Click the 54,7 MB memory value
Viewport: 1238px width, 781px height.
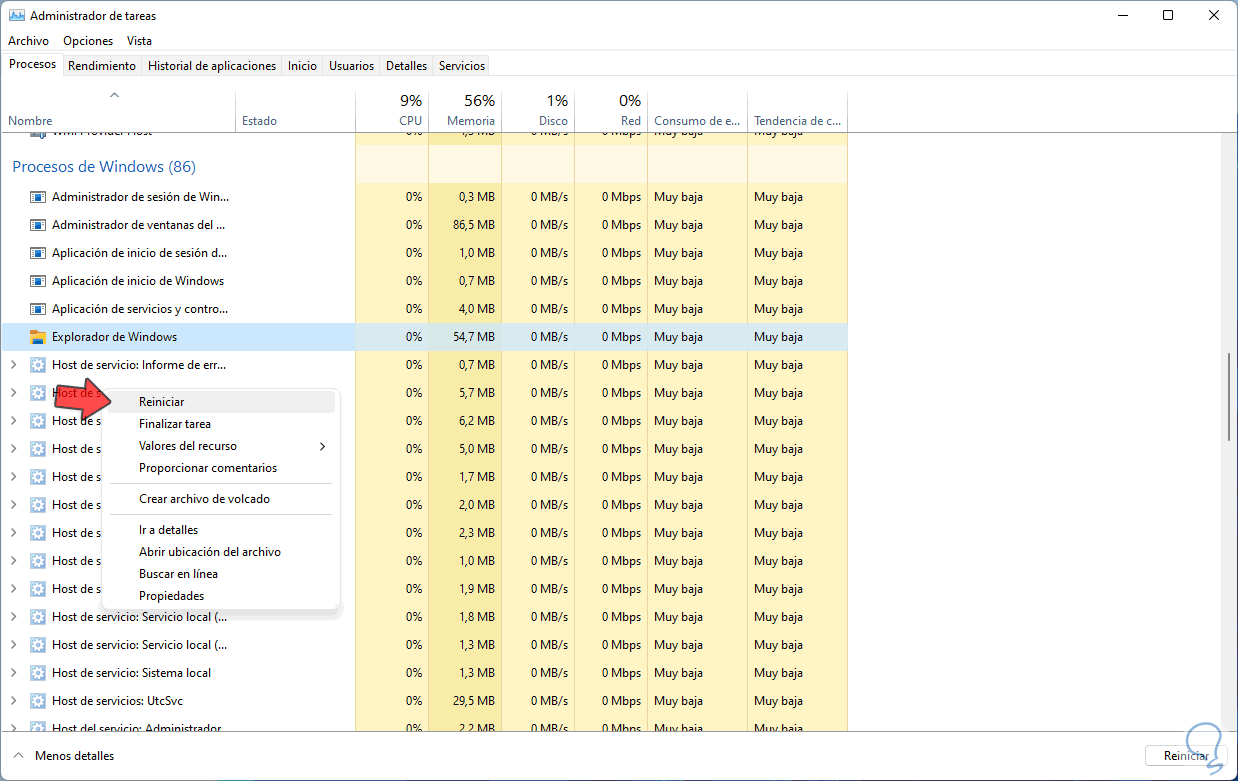[x=476, y=337]
